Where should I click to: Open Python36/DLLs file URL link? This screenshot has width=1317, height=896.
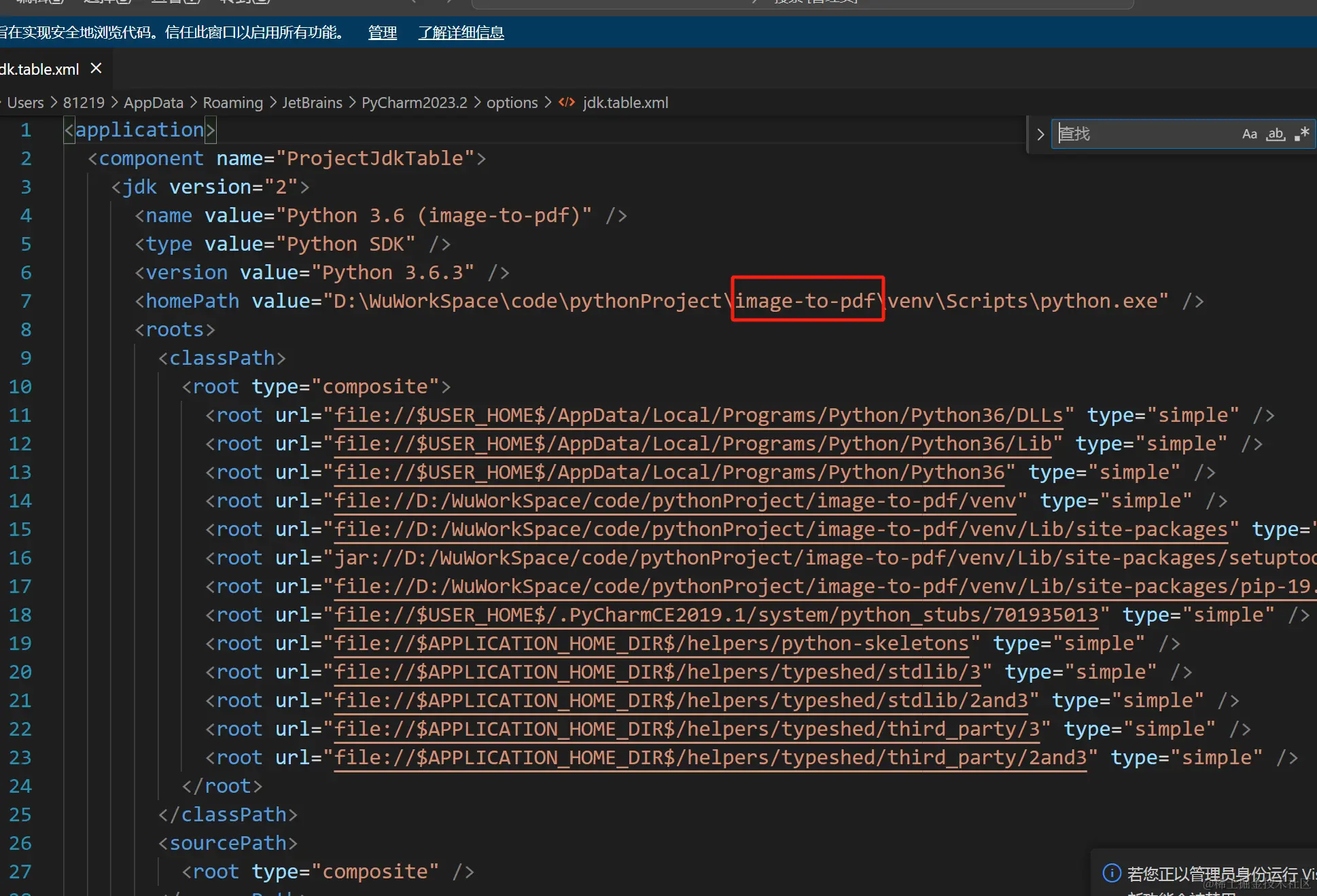(x=698, y=415)
